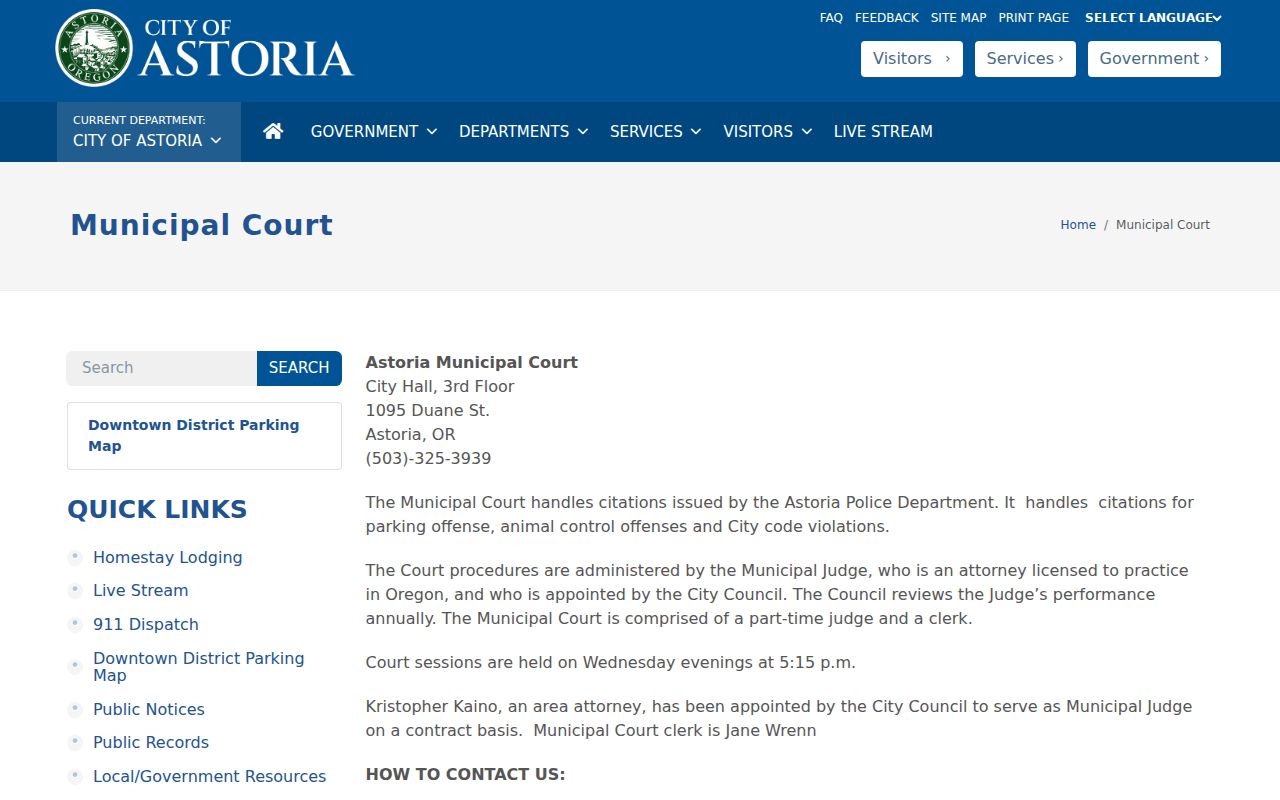Open the Site Map link
Image resolution: width=1280 pixels, height=800 pixels.
tap(958, 18)
